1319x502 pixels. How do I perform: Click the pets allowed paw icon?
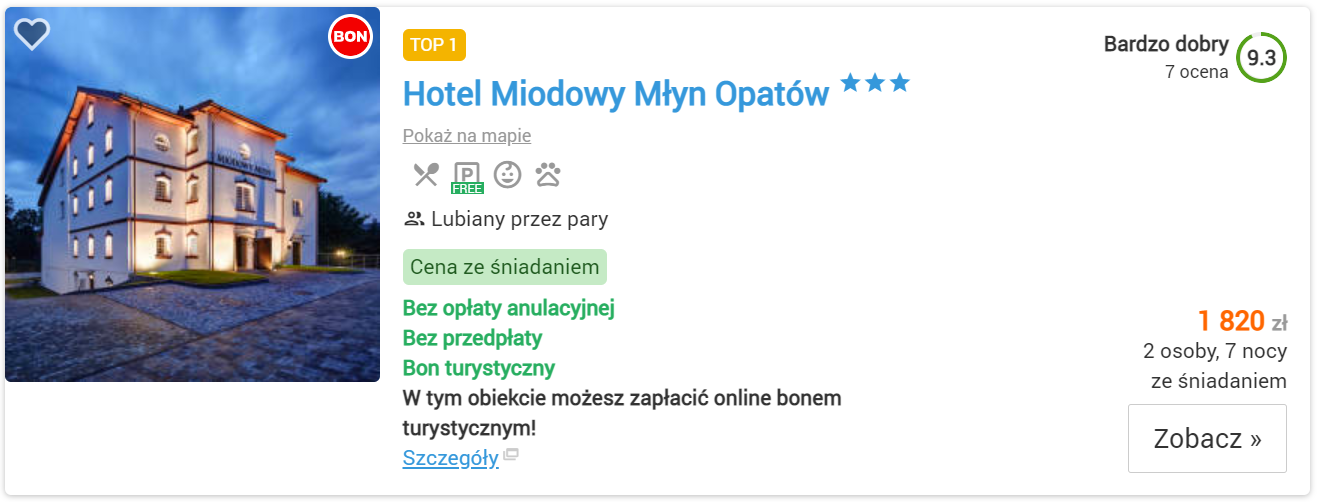tap(548, 175)
